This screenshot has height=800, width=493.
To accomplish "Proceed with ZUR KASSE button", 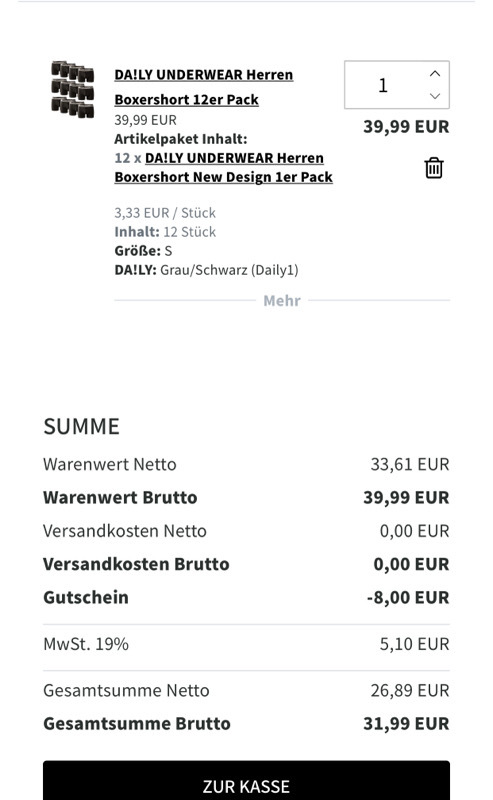I will (246, 781).
